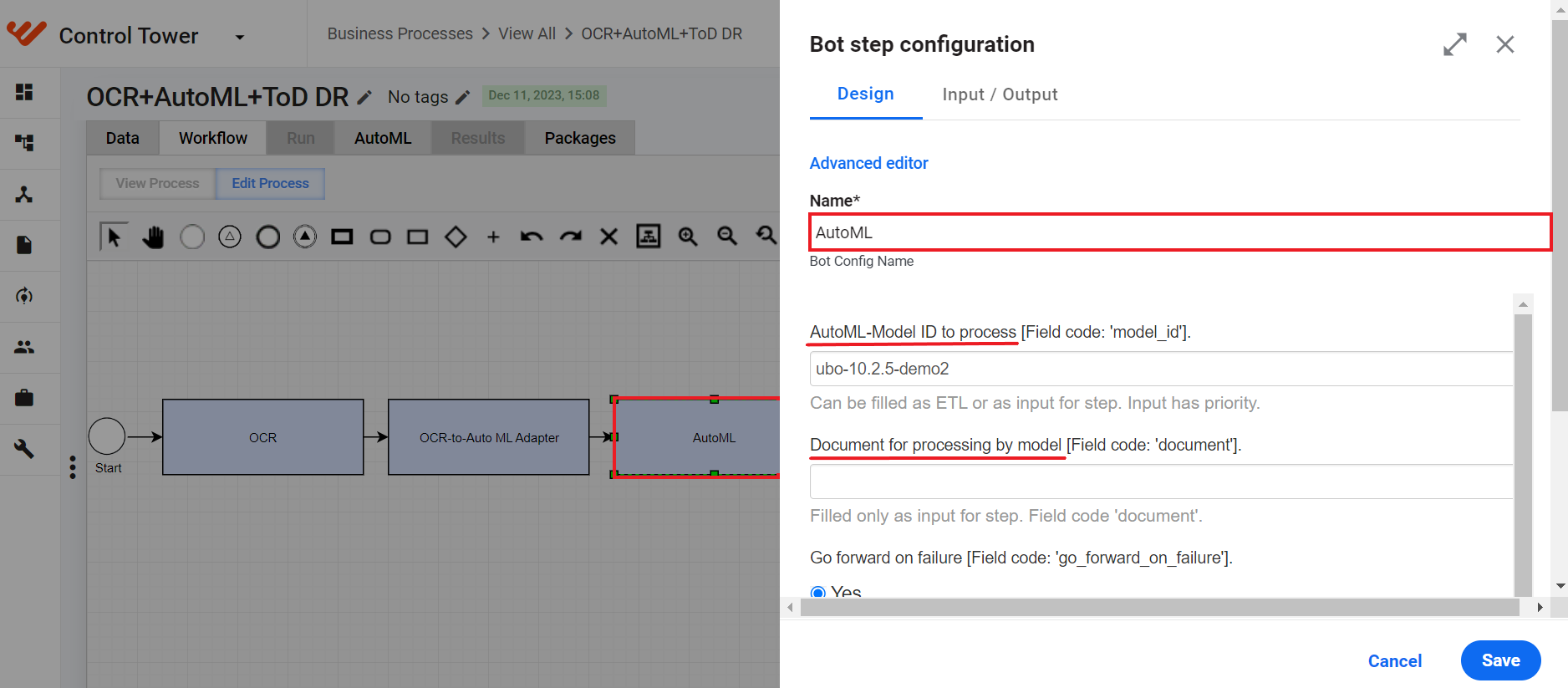Undo the last diagram change
This screenshot has width=1568, height=688.
(532, 237)
